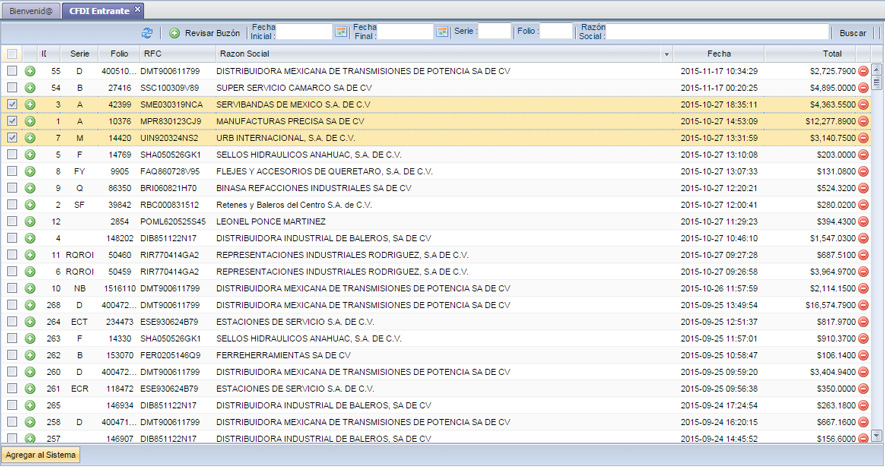The image size is (885, 468).
Task: Click Revisar Buzón button
Action: tap(205, 33)
